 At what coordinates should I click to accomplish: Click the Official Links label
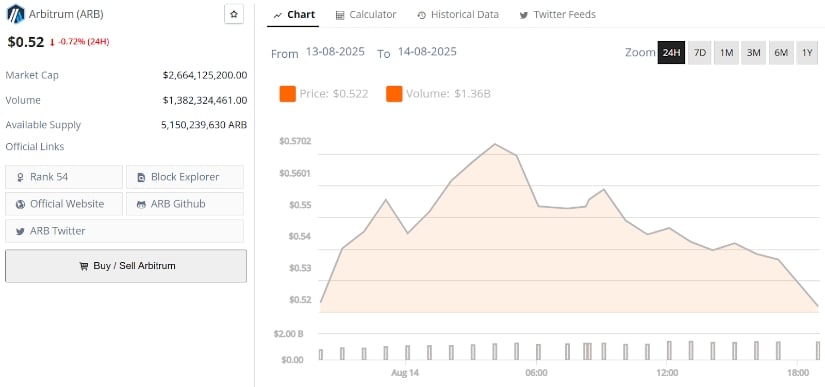[35, 147]
